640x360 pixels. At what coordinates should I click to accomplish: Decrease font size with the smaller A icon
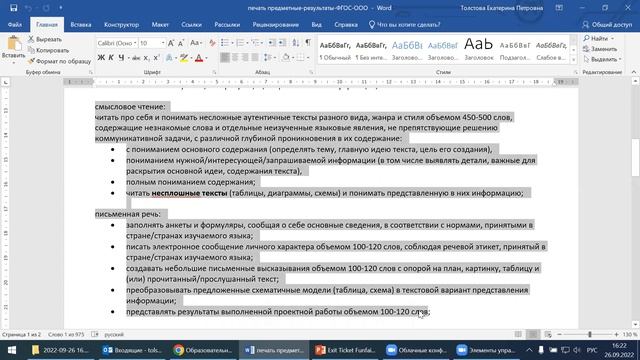[181, 43]
